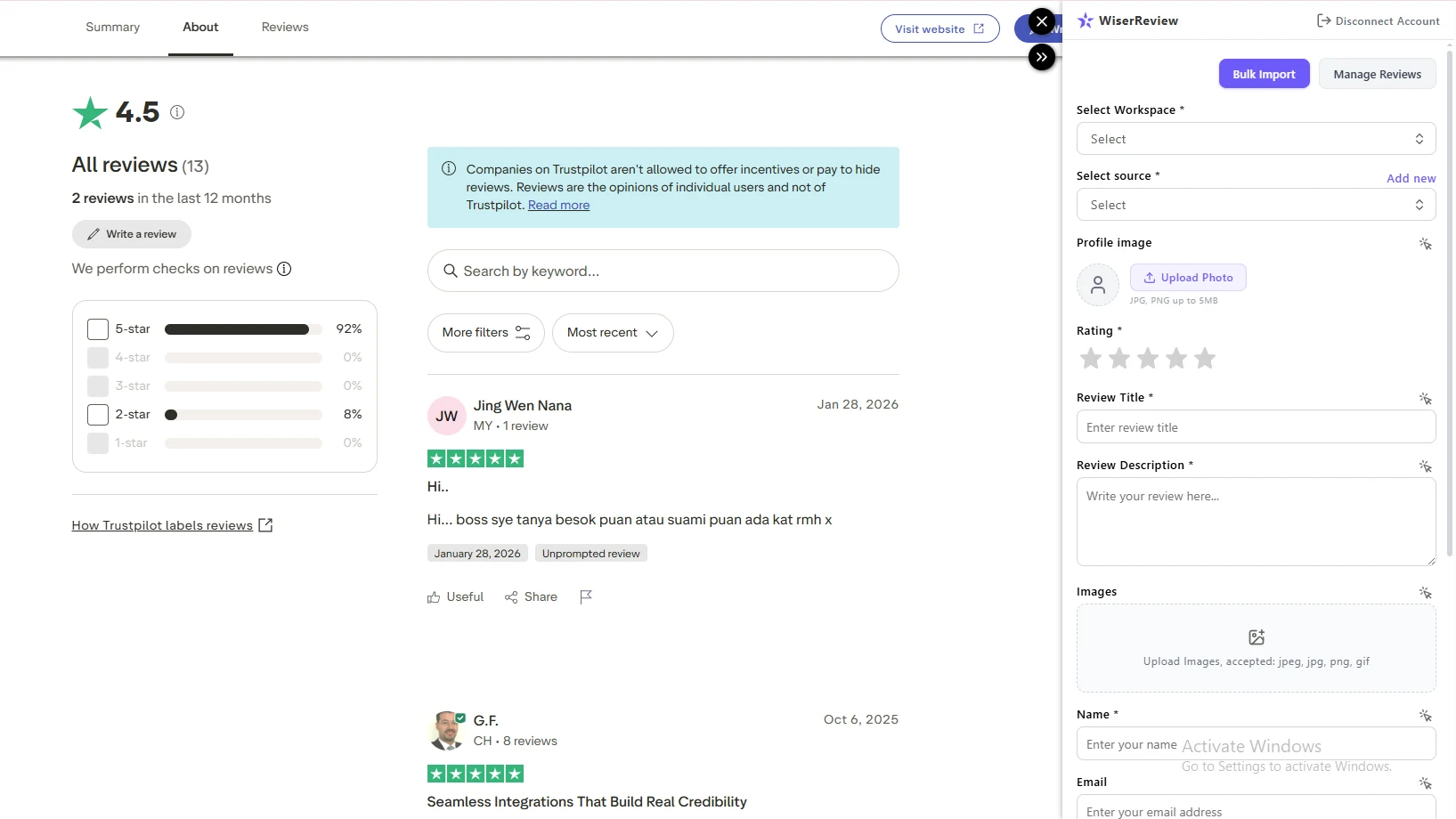Flag the Jing Wen Nana review

tap(586, 596)
